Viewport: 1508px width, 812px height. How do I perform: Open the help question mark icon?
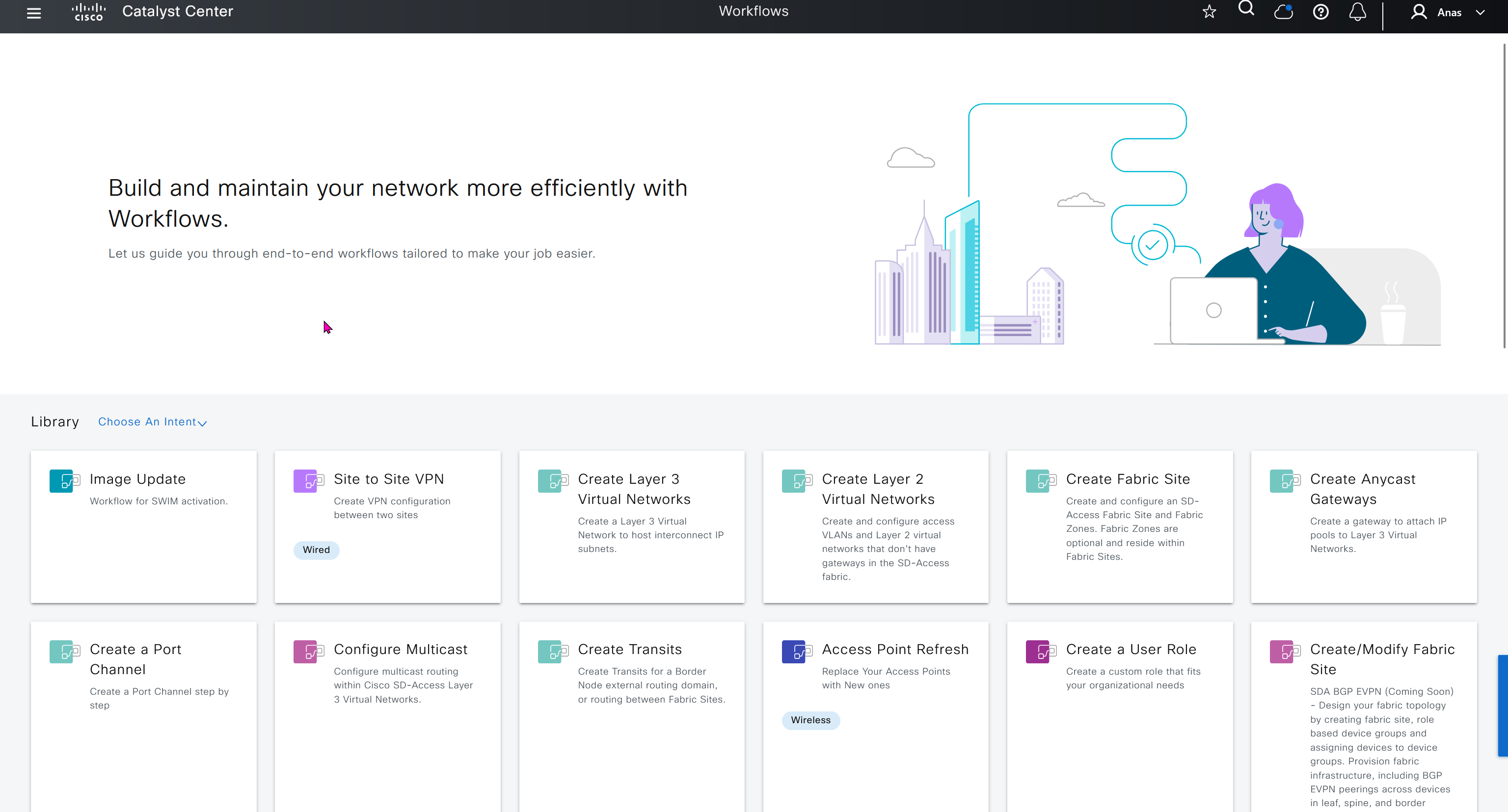(1320, 12)
